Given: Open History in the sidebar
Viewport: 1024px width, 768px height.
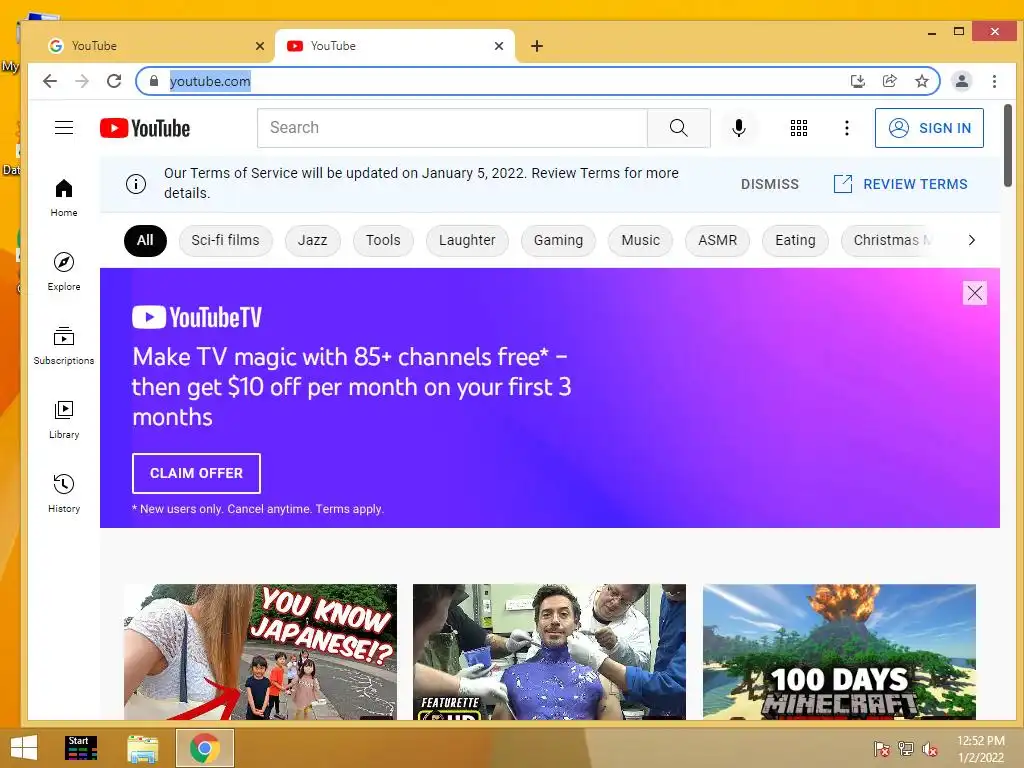Looking at the screenshot, I should click(64, 493).
